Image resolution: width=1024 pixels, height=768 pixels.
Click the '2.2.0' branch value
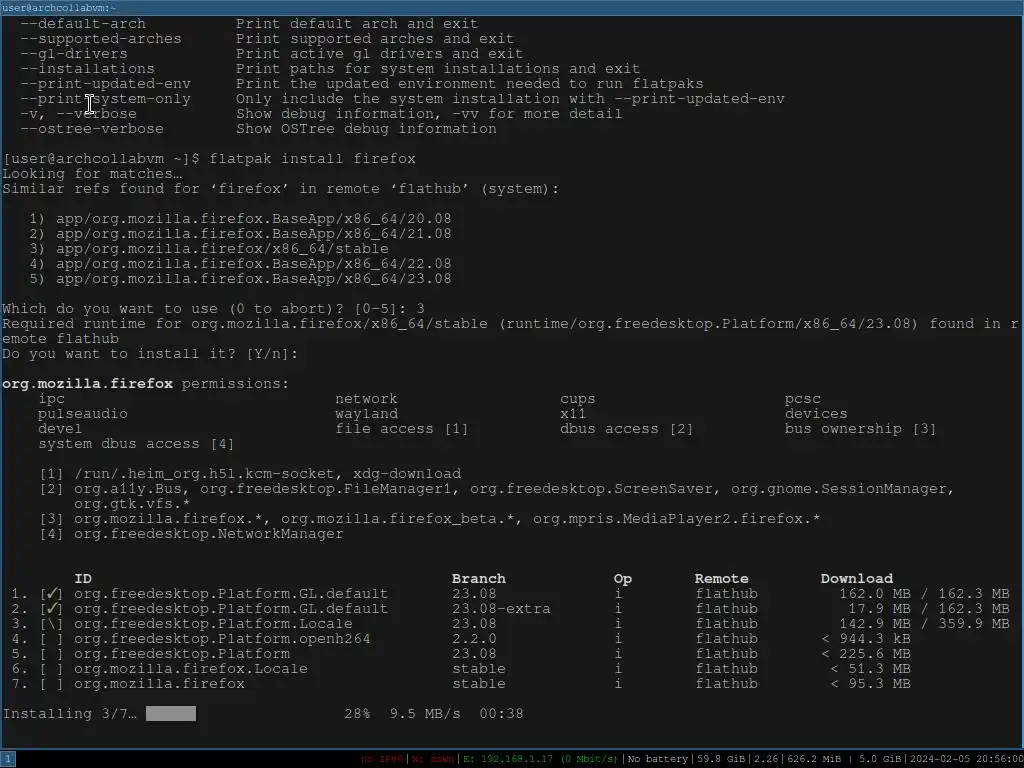(474, 639)
